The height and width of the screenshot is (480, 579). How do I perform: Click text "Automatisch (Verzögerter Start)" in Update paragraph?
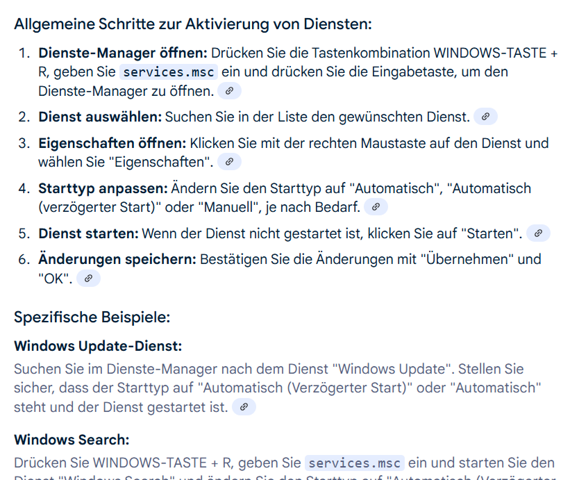[305, 388]
